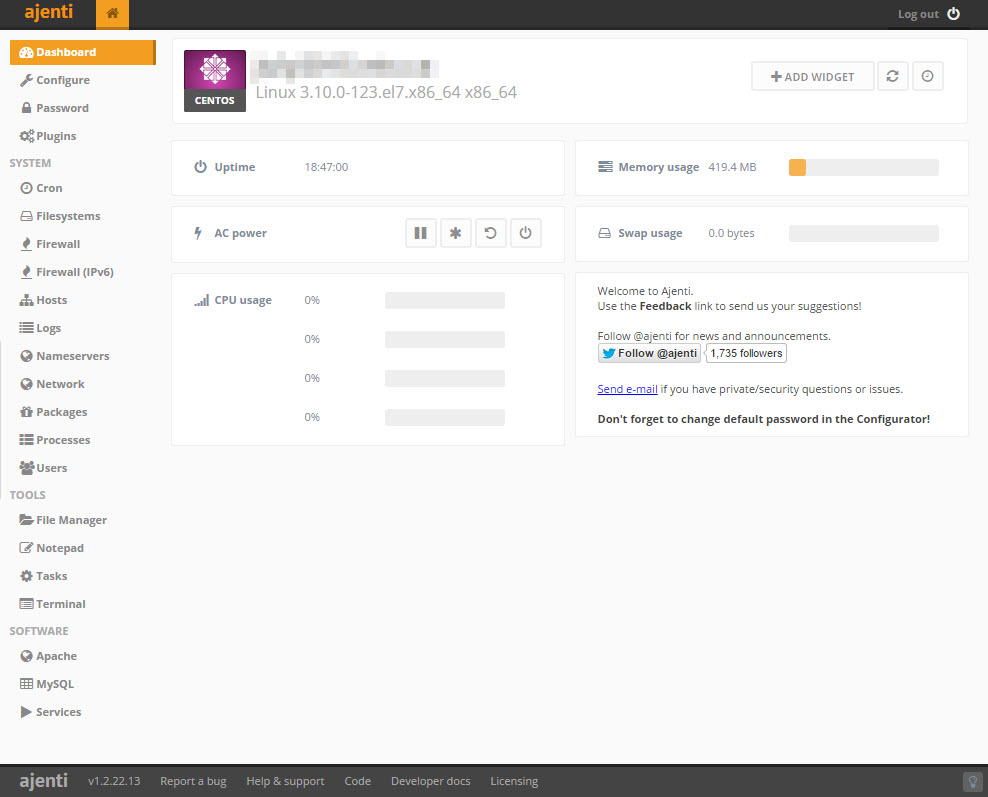This screenshot has height=797, width=988.
Task: Open Firewall (IPv6) settings
Action: pyautogui.click(x=67, y=272)
